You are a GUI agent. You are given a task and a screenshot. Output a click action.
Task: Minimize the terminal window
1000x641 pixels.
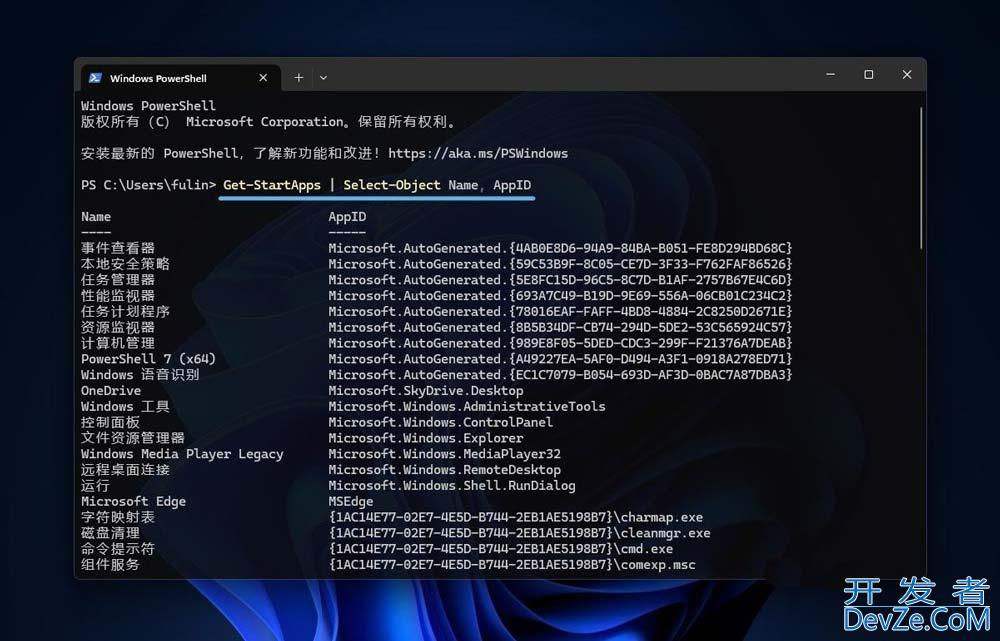830,75
